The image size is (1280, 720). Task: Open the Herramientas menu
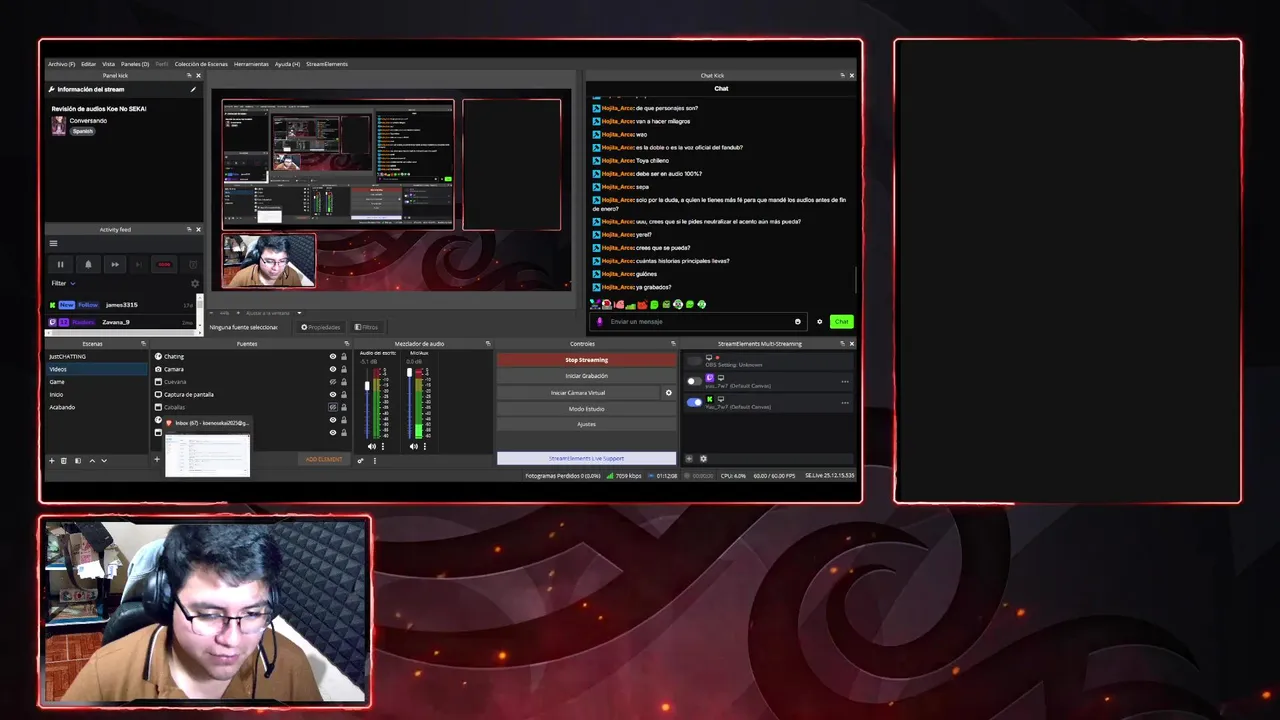(251, 64)
